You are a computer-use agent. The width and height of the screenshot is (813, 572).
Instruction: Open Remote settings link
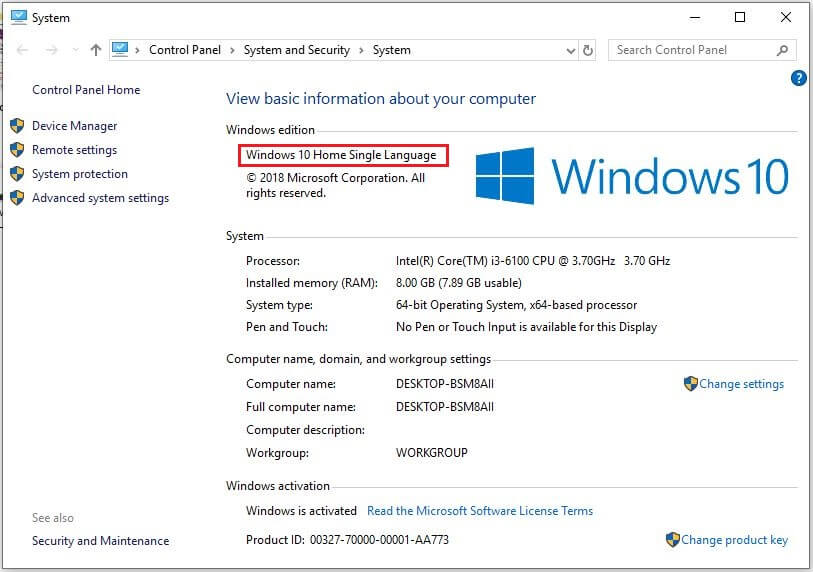tap(75, 150)
